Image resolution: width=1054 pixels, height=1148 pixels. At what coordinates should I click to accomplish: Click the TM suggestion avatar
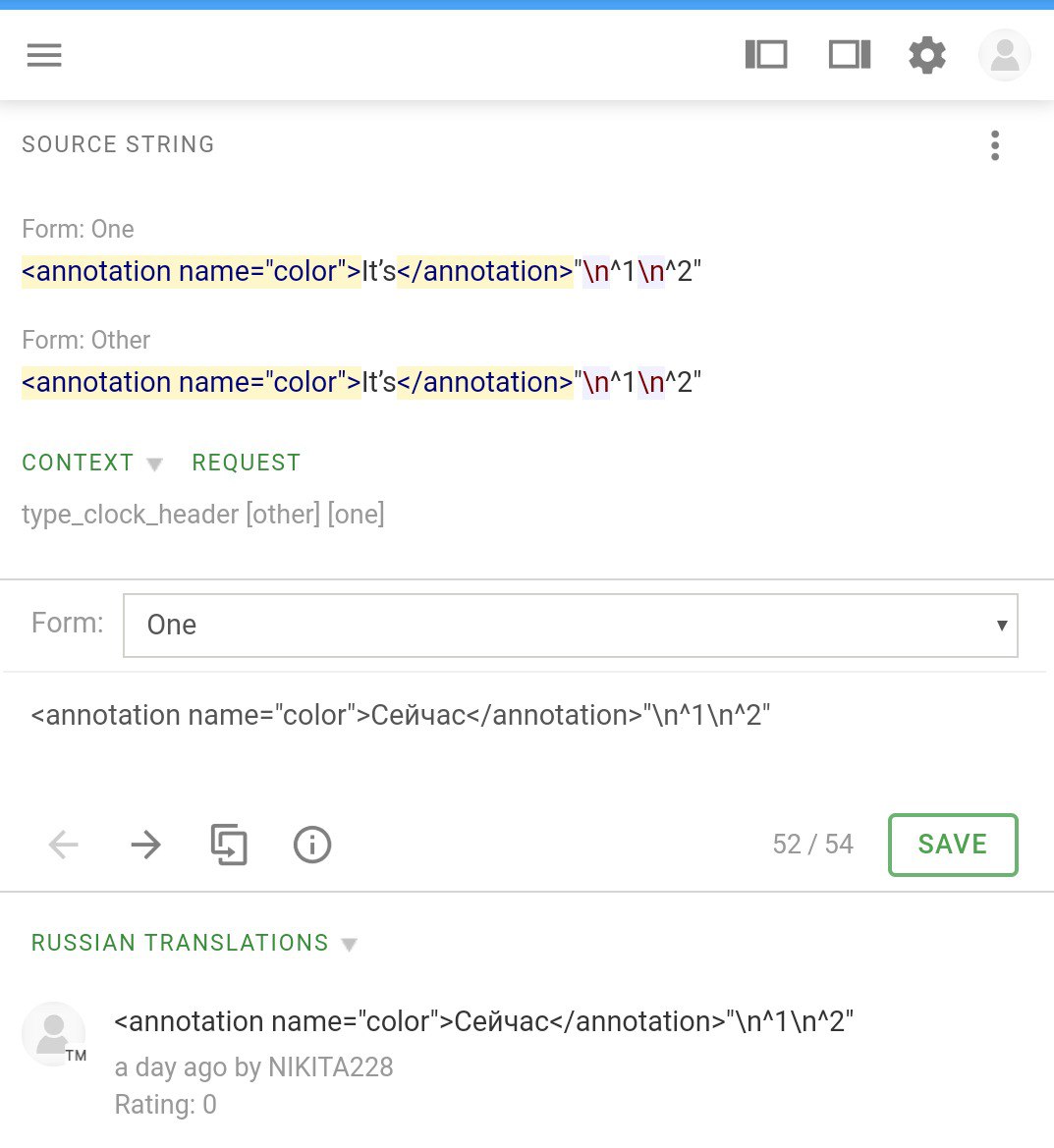53,1034
